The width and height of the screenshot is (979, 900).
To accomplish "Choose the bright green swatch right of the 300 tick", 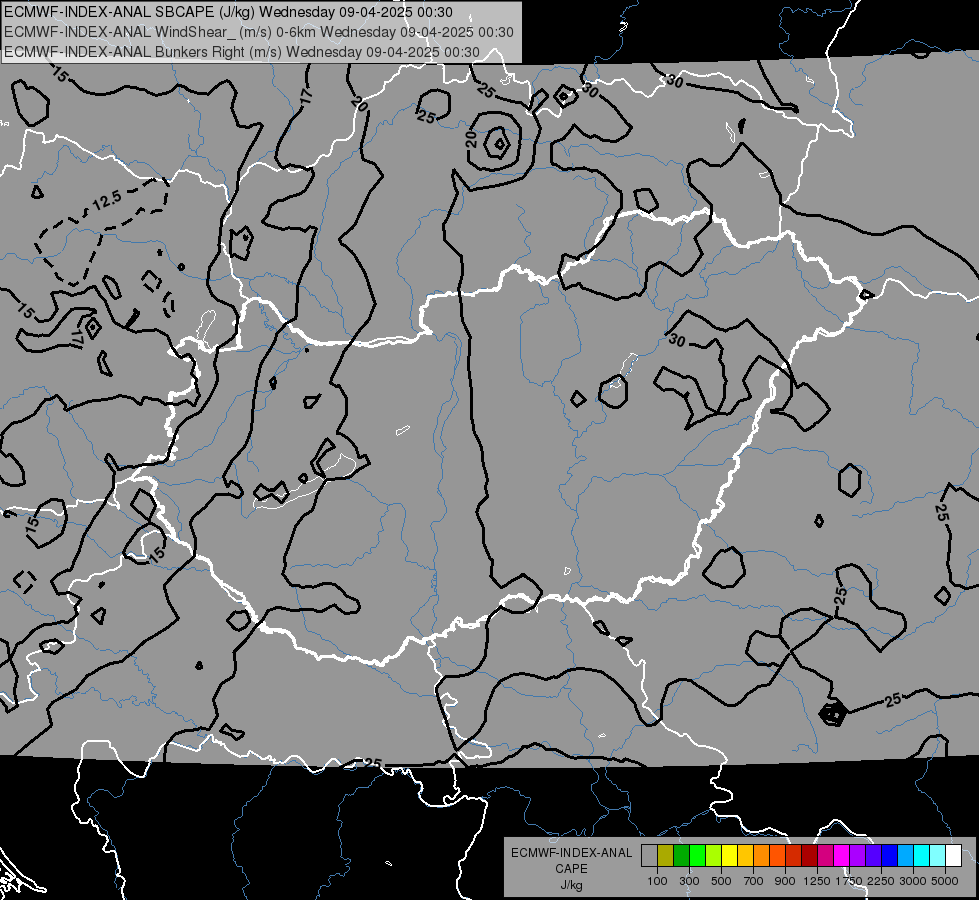I will click(x=697, y=855).
